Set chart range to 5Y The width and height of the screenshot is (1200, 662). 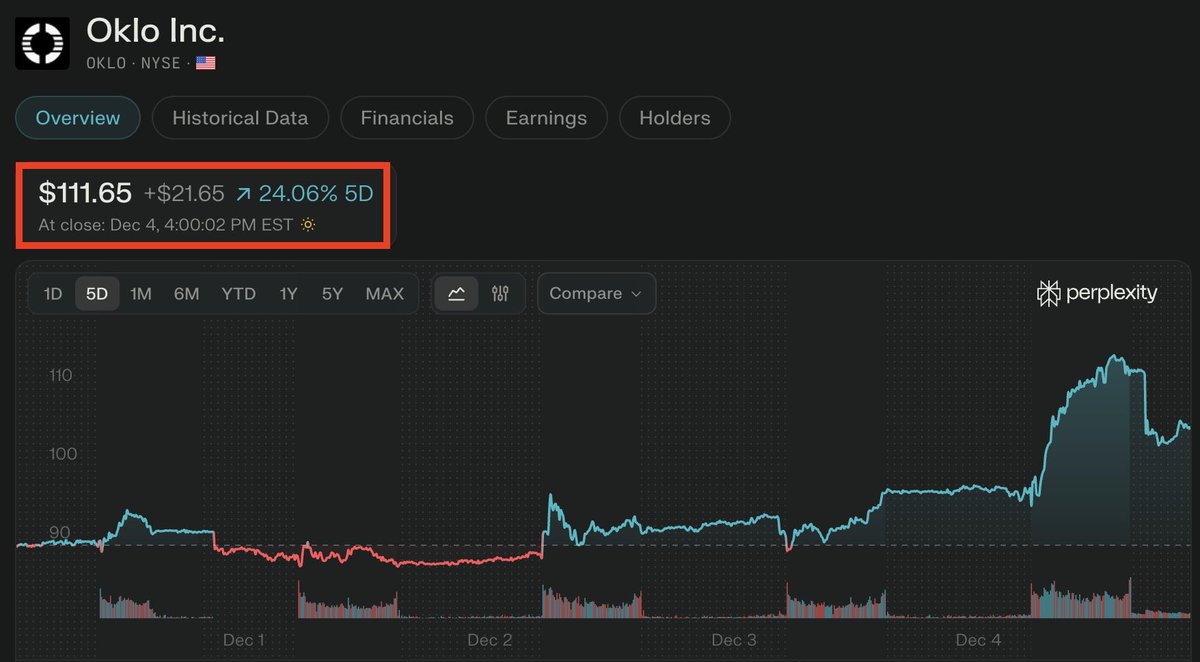(332, 294)
